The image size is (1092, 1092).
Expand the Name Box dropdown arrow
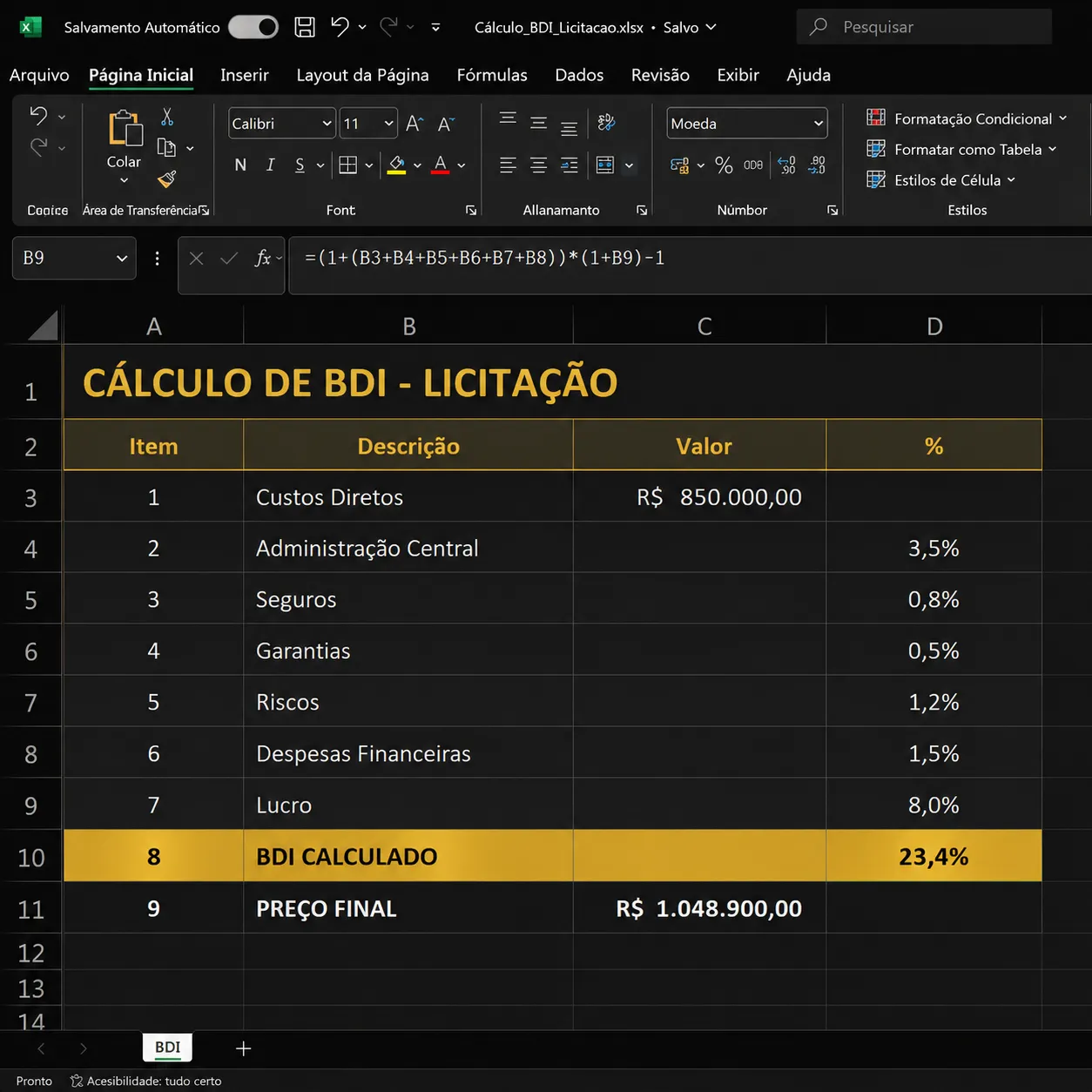(122, 258)
